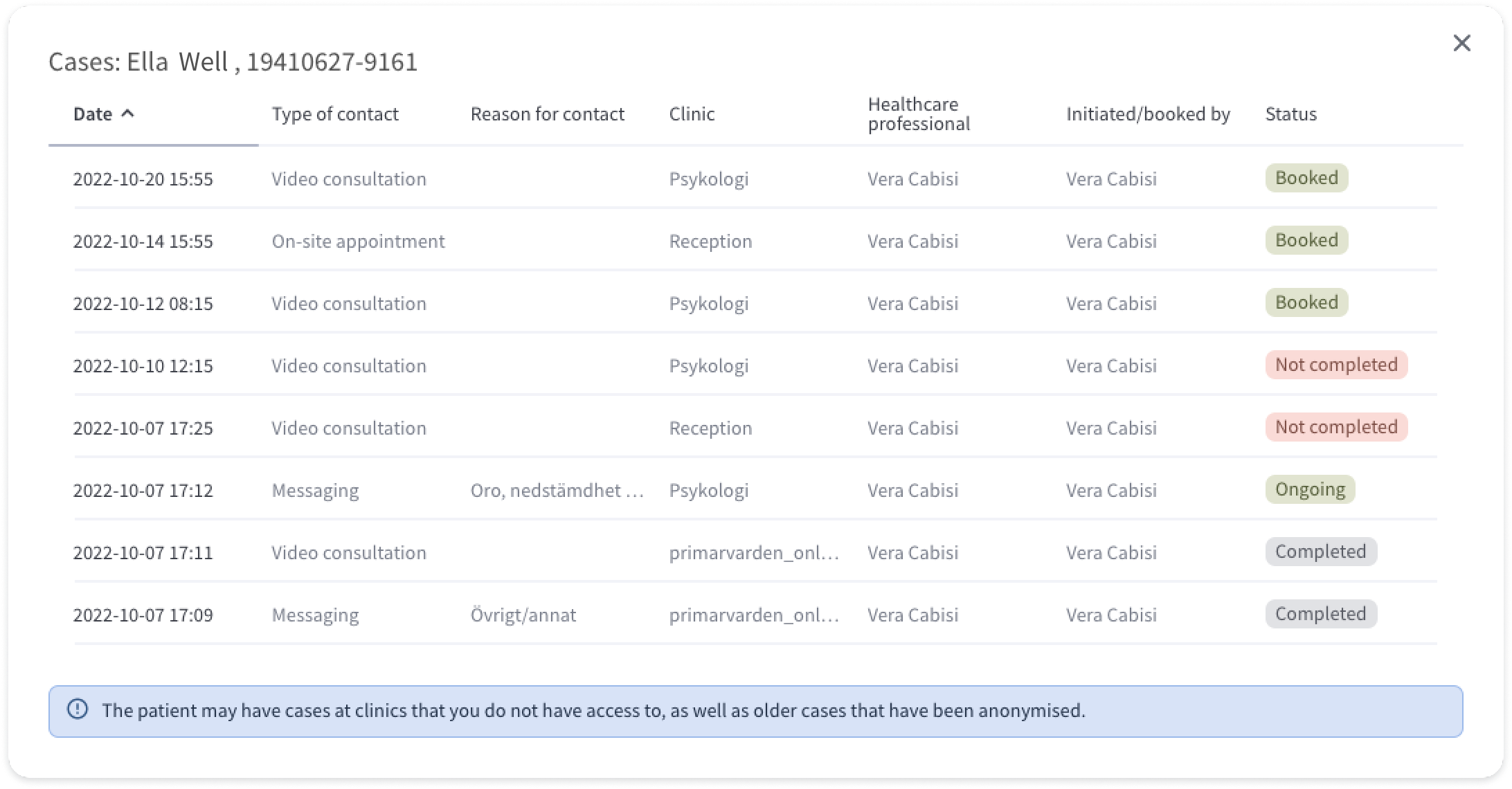Close the cases dialog with X icon
Image resolution: width=1512 pixels, height=789 pixels.
[x=1461, y=43]
